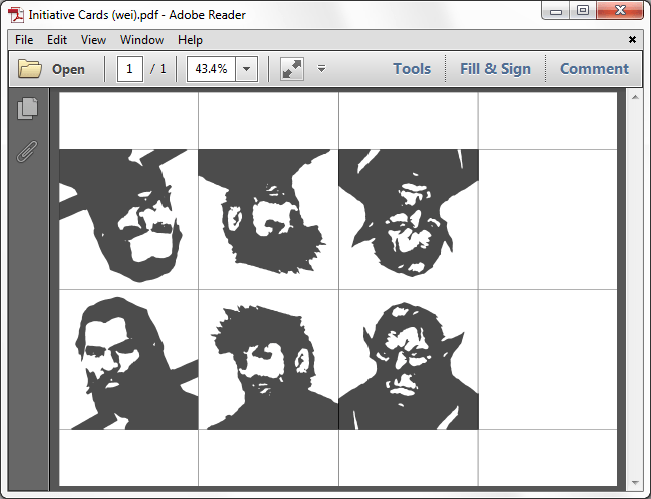
Task: Close the document with menu bar X
Action: [x=632, y=40]
